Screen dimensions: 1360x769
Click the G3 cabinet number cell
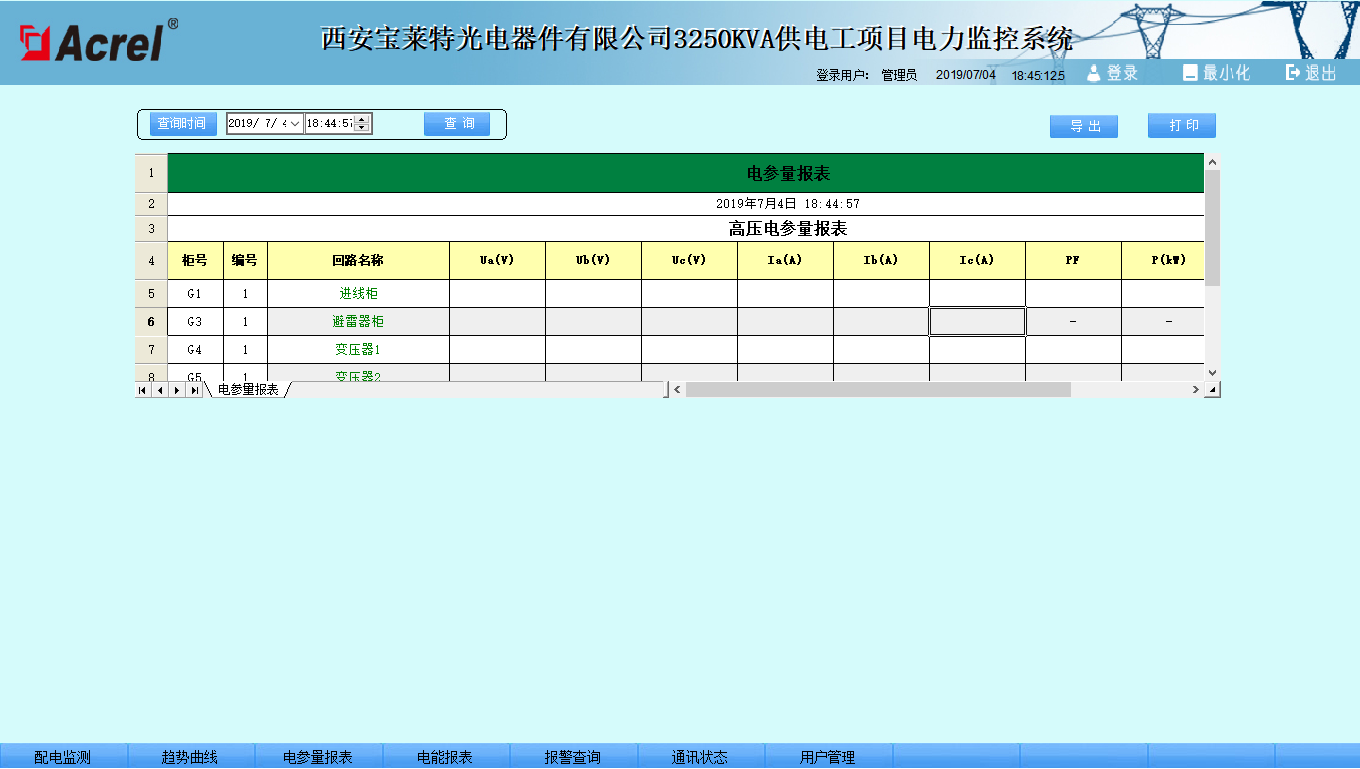[195, 322]
